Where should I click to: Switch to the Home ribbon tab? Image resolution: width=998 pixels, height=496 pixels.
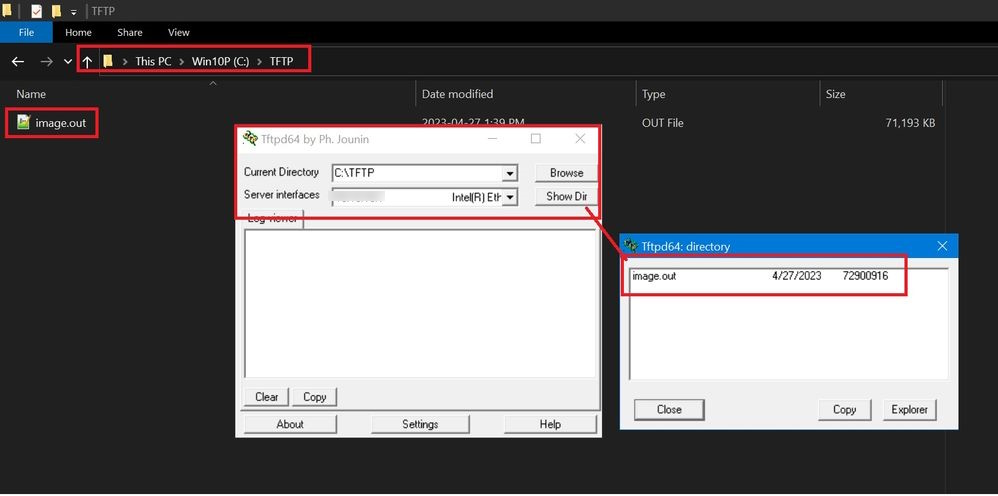pyautogui.click(x=78, y=32)
